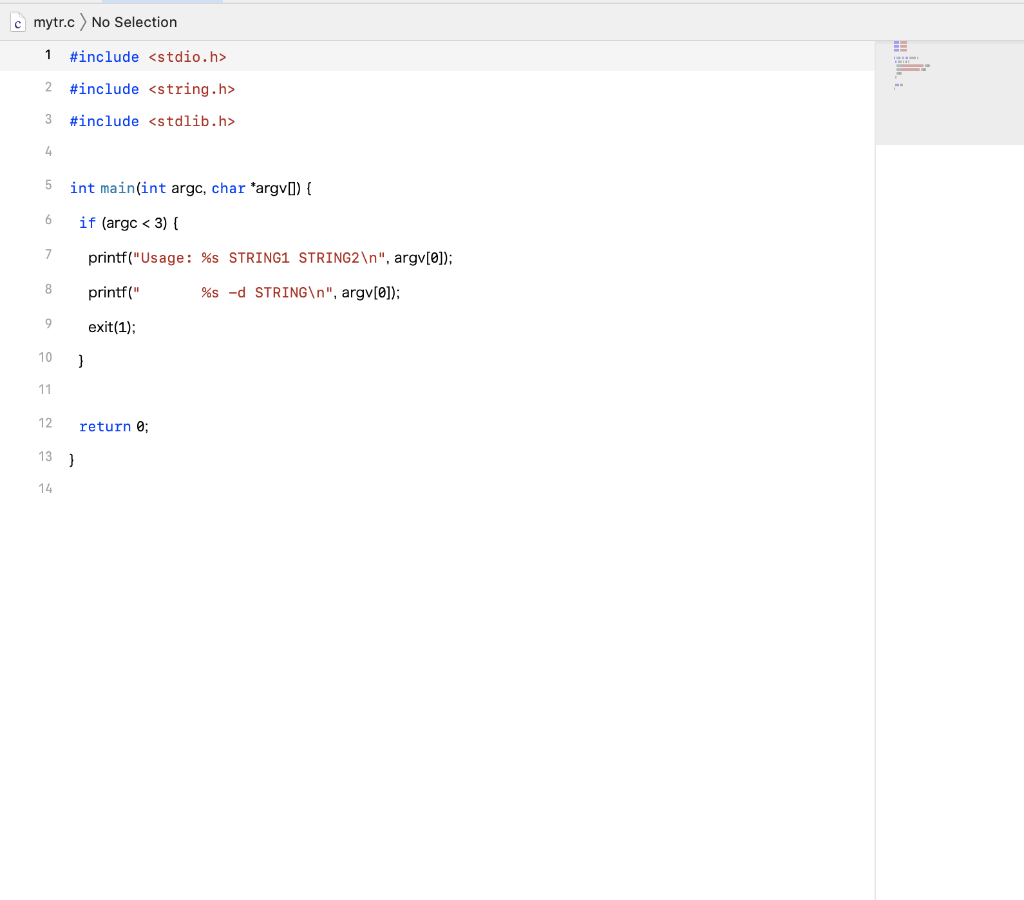Click the closing brace on line 13
Image resolution: width=1024 pixels, height=900 pixels.
(x=70, y=458)
